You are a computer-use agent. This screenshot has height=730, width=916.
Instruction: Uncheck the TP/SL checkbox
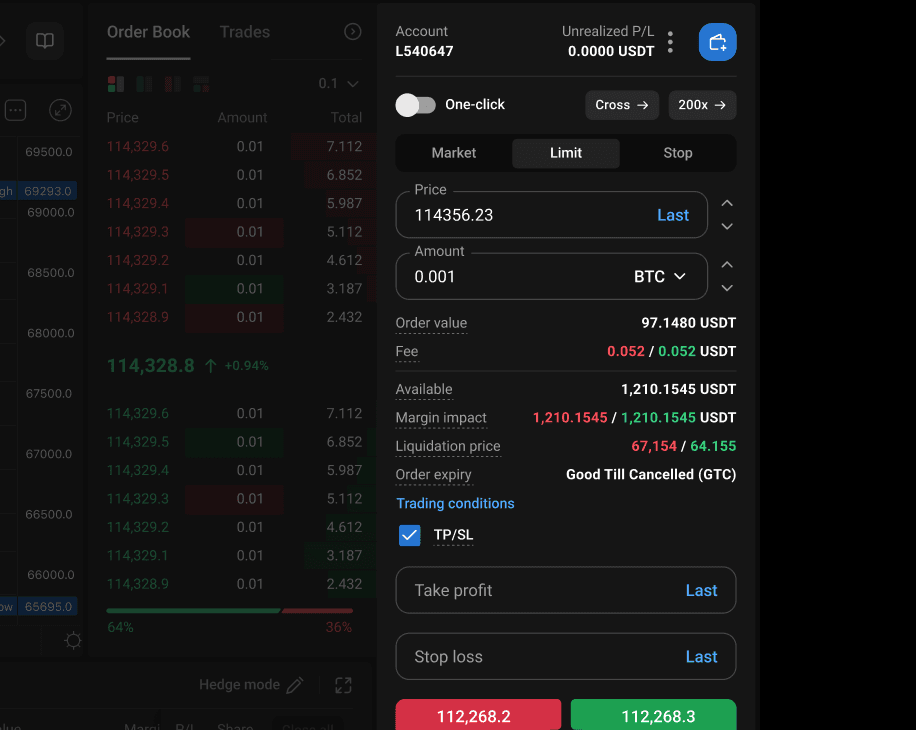pyautogui.click(x=409, y=535)
